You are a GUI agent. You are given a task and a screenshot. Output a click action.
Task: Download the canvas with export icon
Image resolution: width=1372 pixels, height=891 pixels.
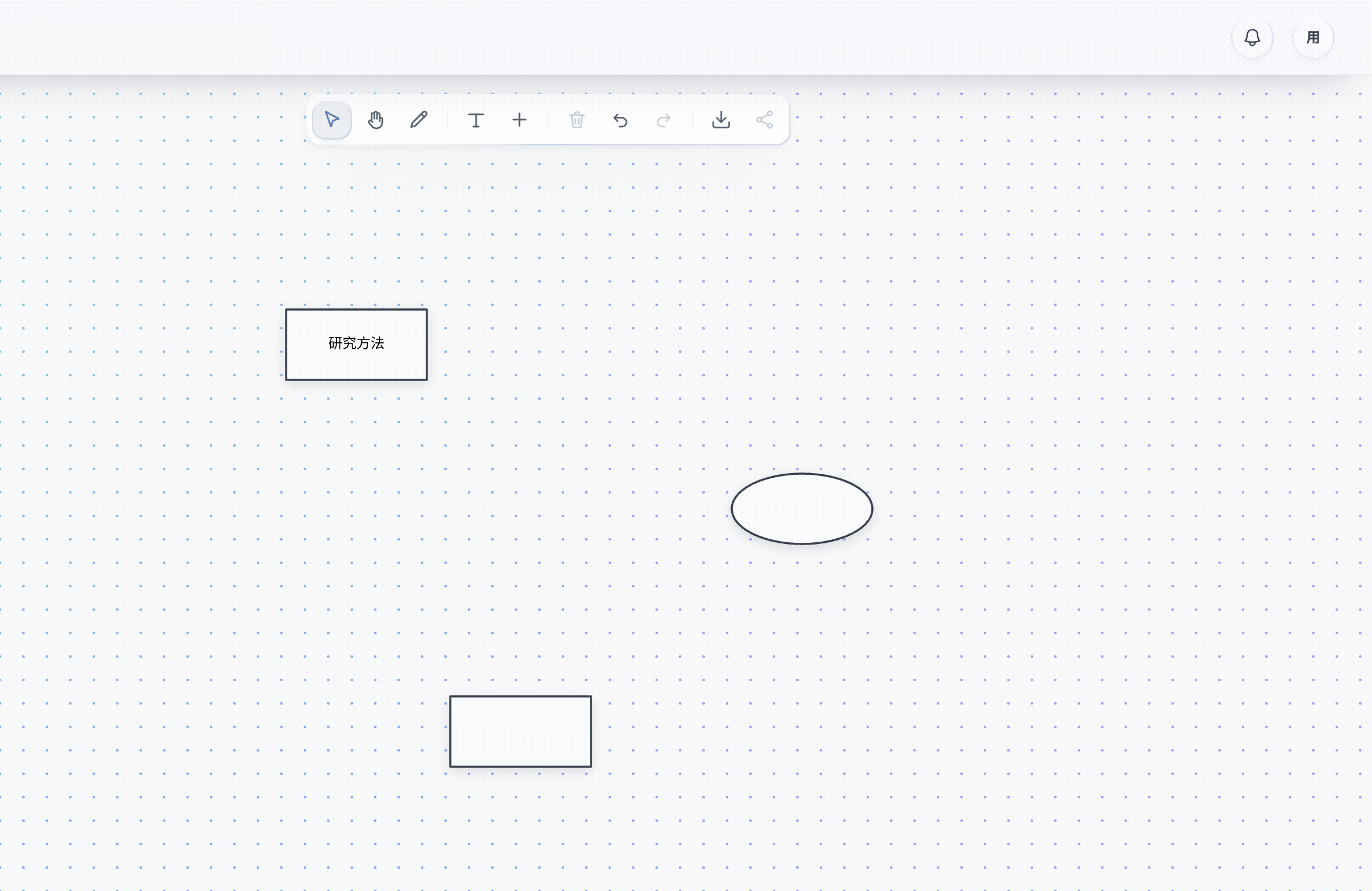pos(721,120)
